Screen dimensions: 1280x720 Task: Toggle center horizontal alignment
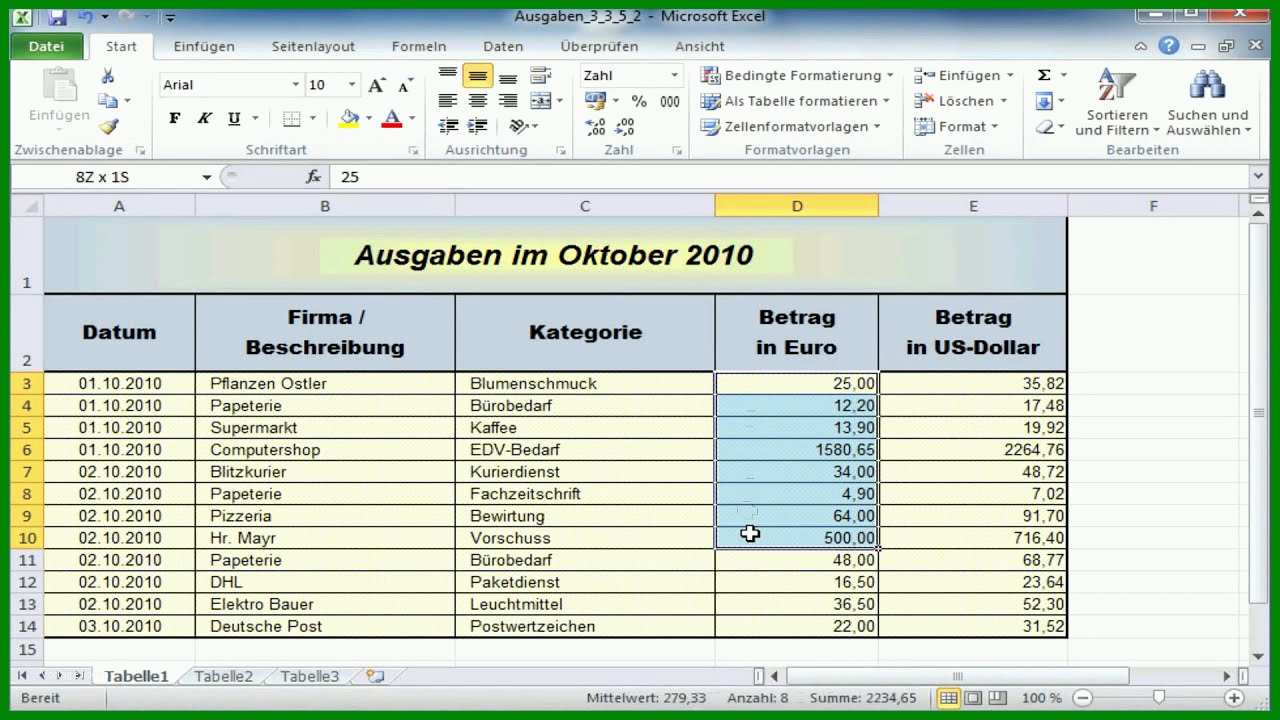pyautogui.click(x=478, y=101)
